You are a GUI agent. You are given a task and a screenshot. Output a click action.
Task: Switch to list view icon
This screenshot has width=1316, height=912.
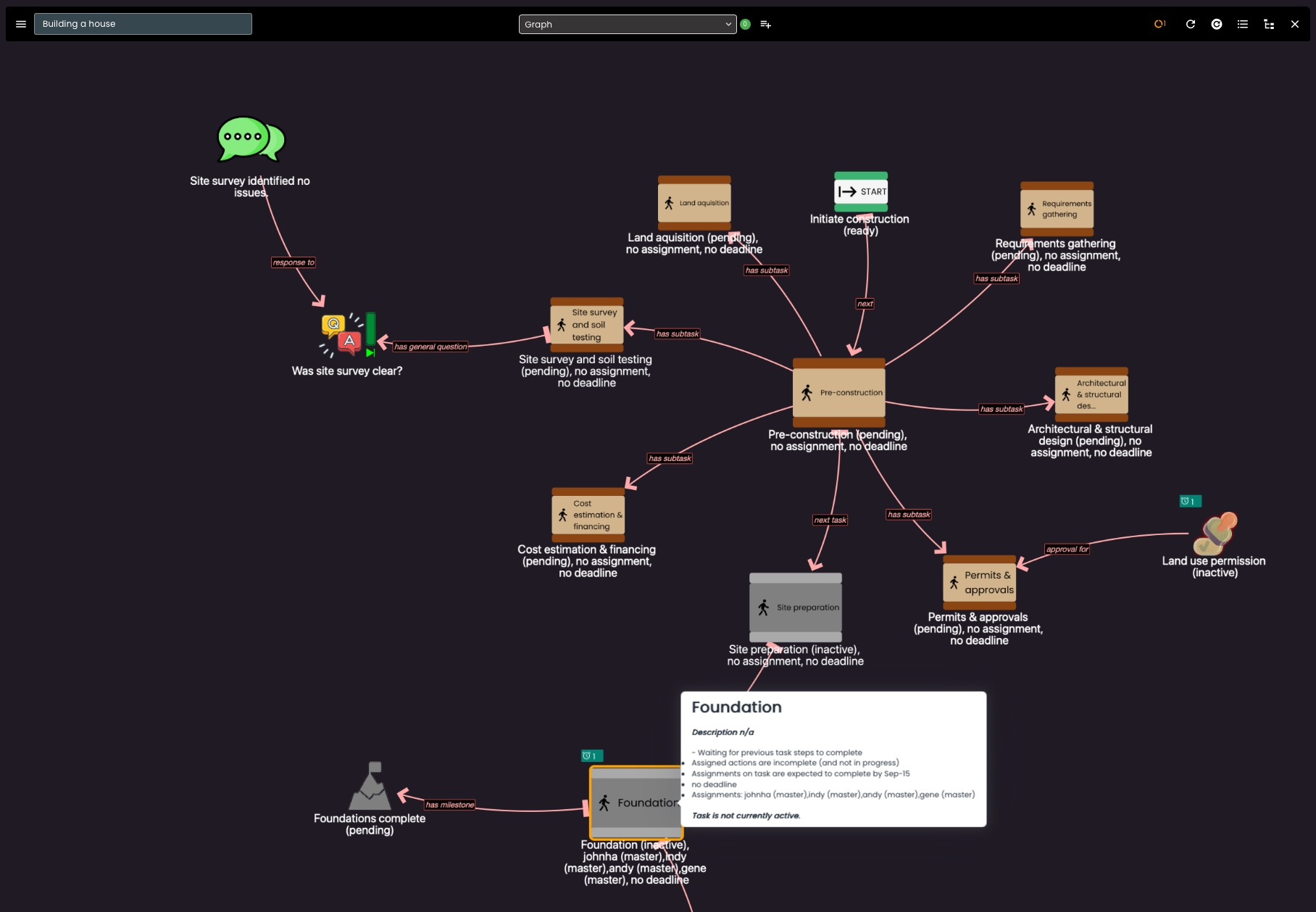pyautogui.click(x=1243, y=24)
